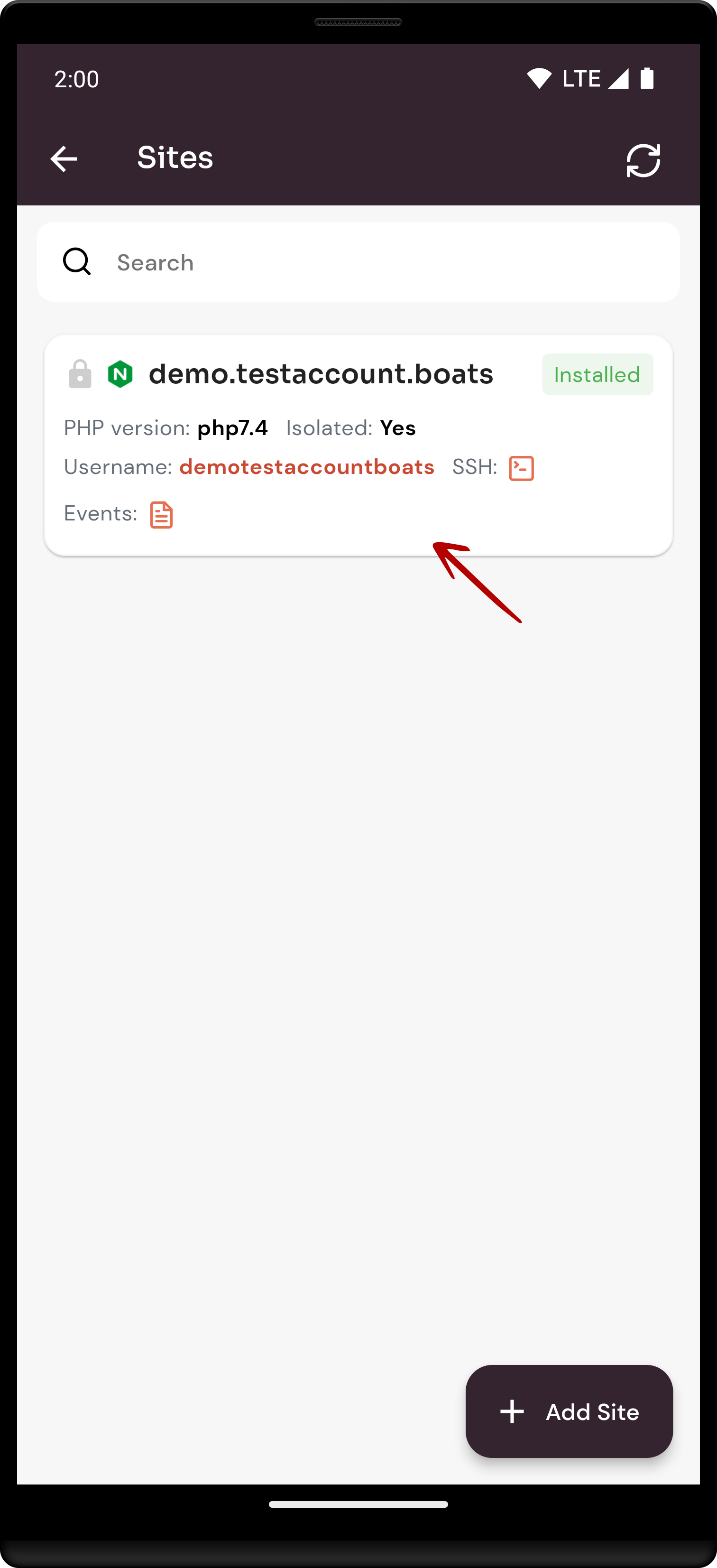View the Events log icon
The image size is (717, 1568).
161,515
